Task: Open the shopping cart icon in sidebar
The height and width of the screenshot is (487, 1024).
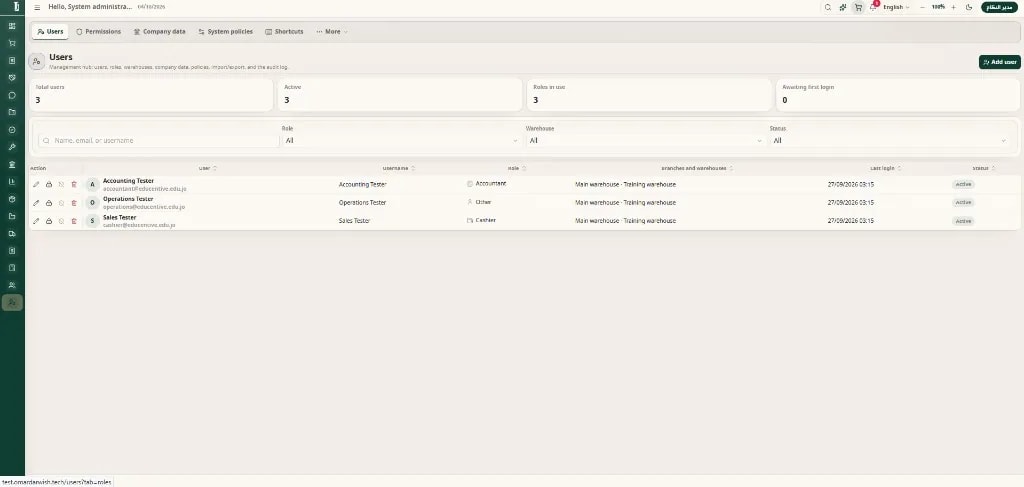Action: pyautogui.click(x=12, y=43)
